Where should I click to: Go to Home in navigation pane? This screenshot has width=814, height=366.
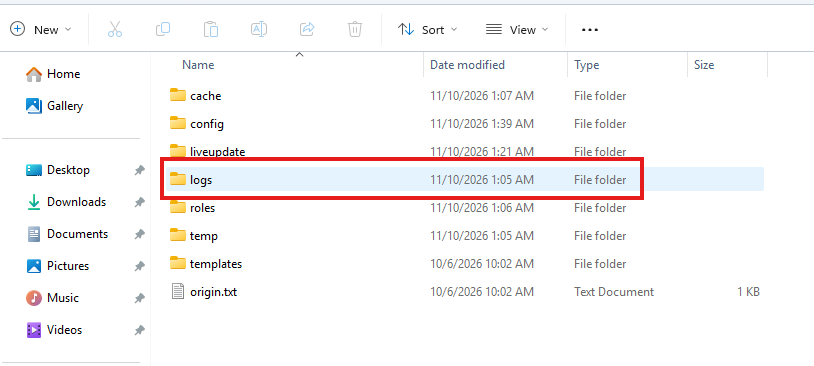click(53, 74)
